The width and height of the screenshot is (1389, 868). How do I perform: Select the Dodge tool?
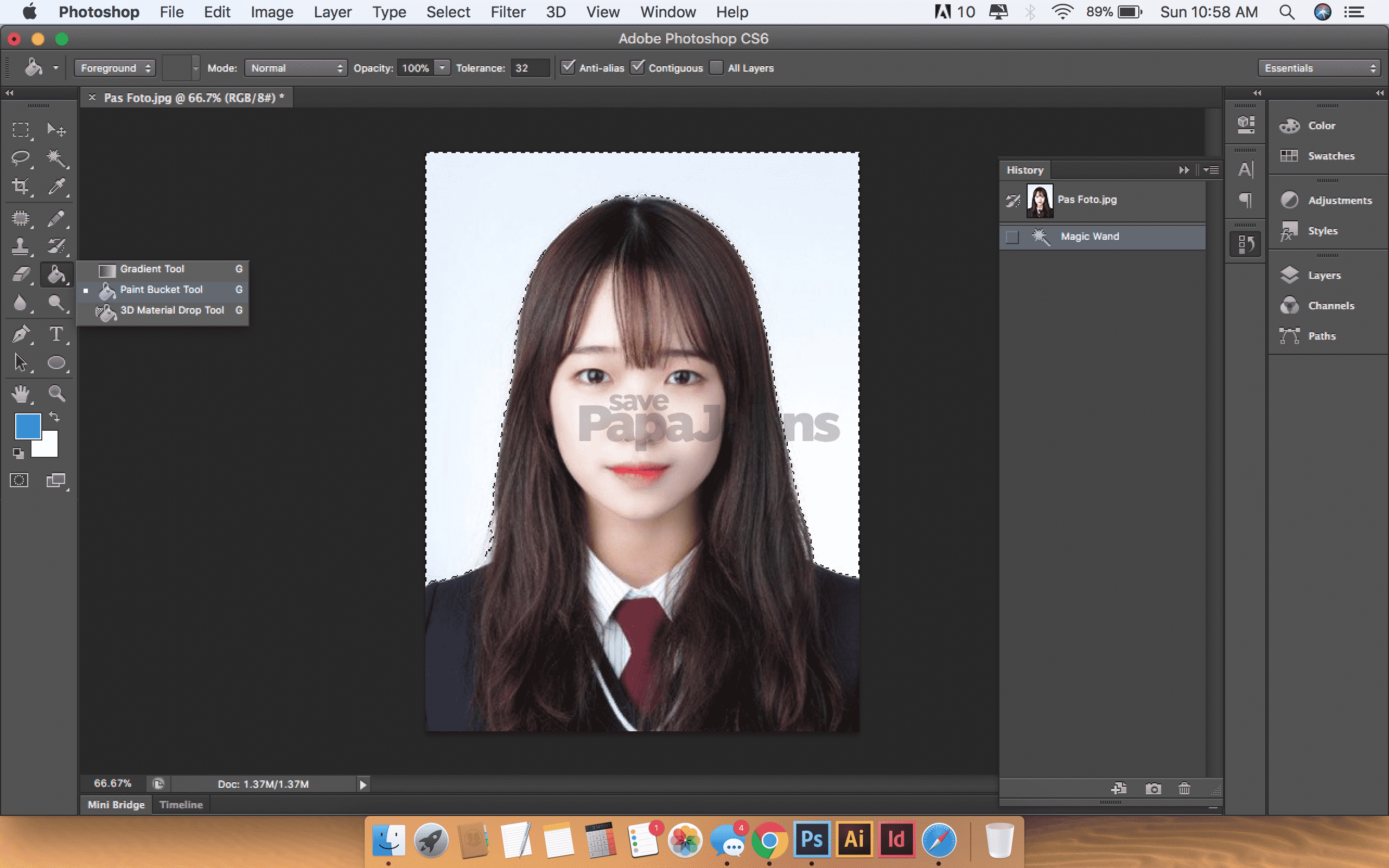click(56, 303)
